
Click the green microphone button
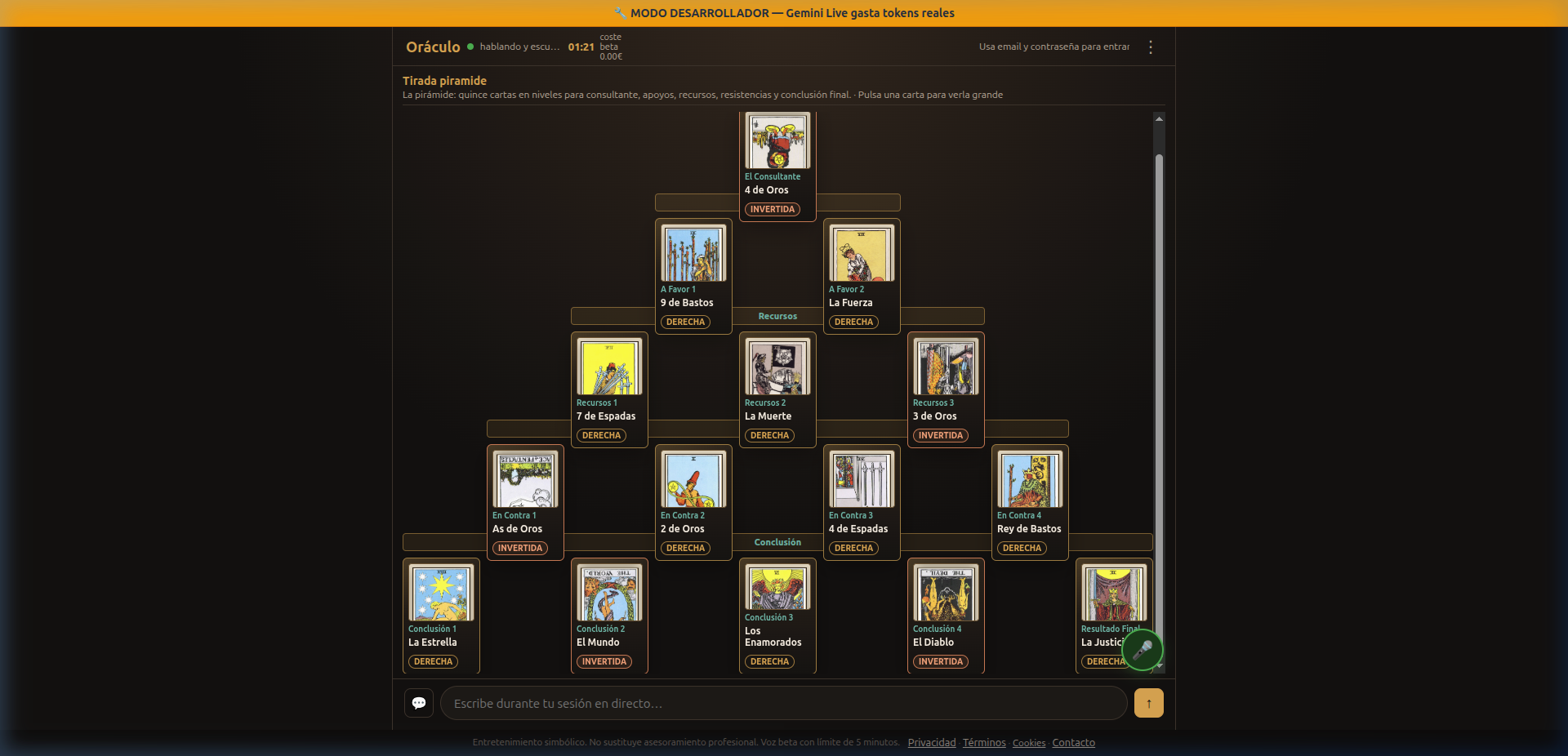click(x=1143, y=650)
